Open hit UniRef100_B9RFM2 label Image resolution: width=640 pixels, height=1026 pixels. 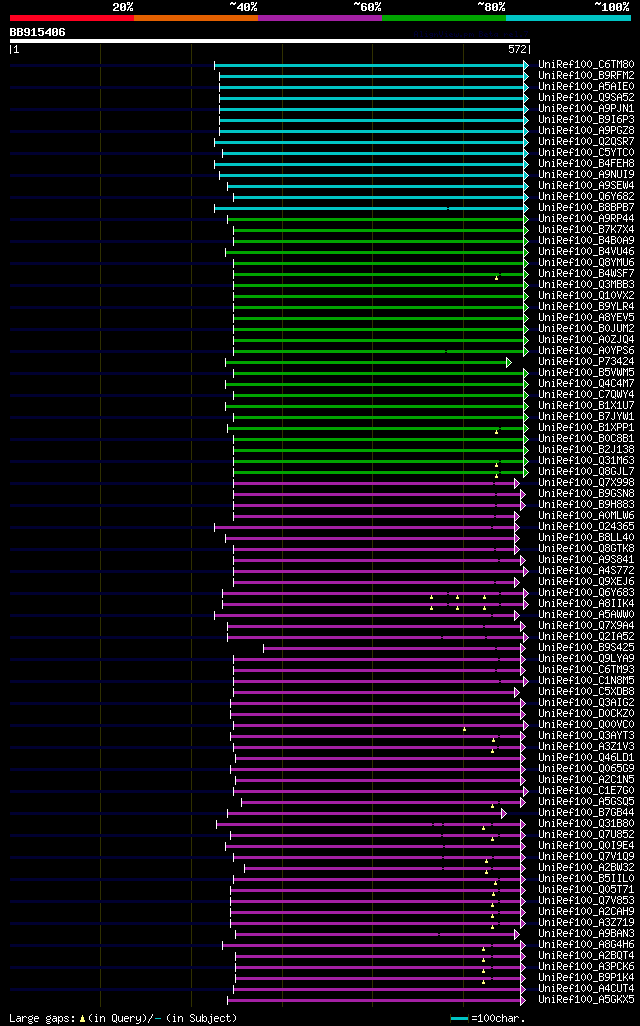[x=586, y=76]
